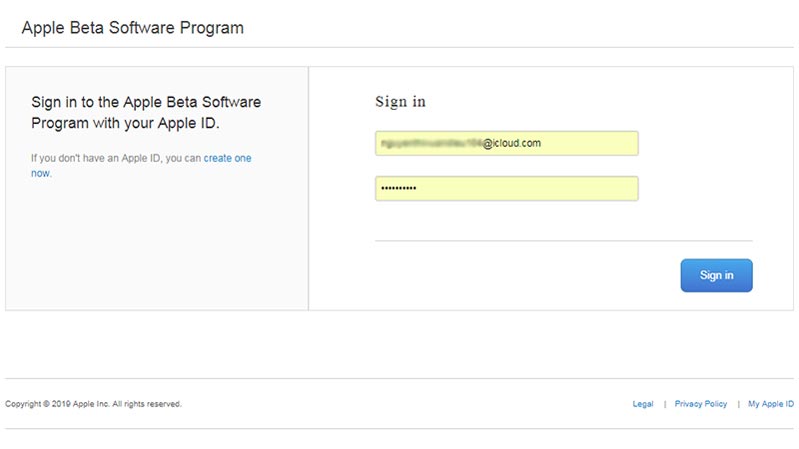Open the "create one now" link
The image size is (799, 449).
227,158
